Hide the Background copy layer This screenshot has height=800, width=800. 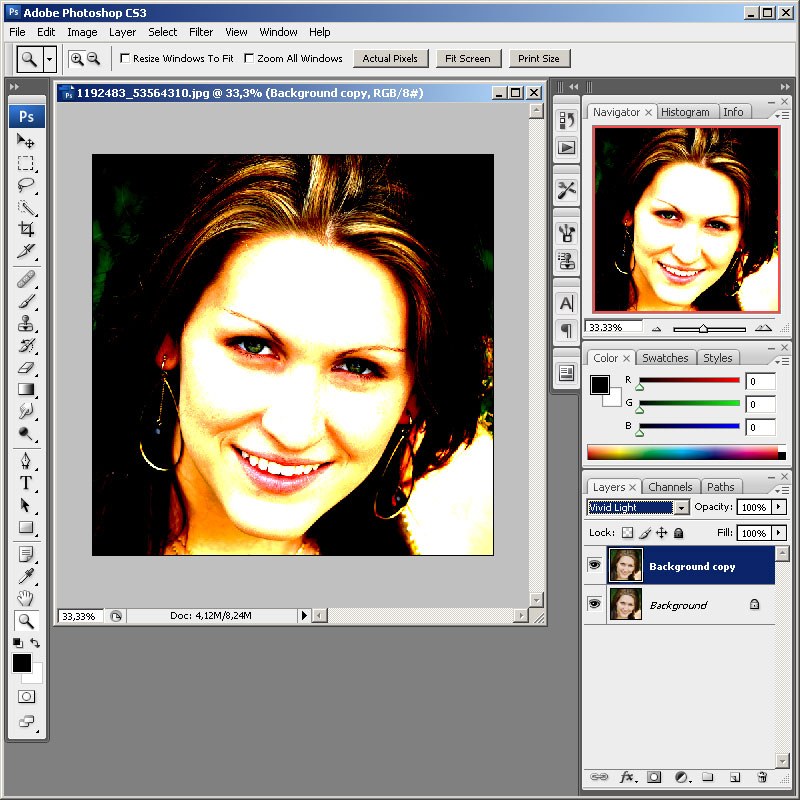(x=594, y=565)
